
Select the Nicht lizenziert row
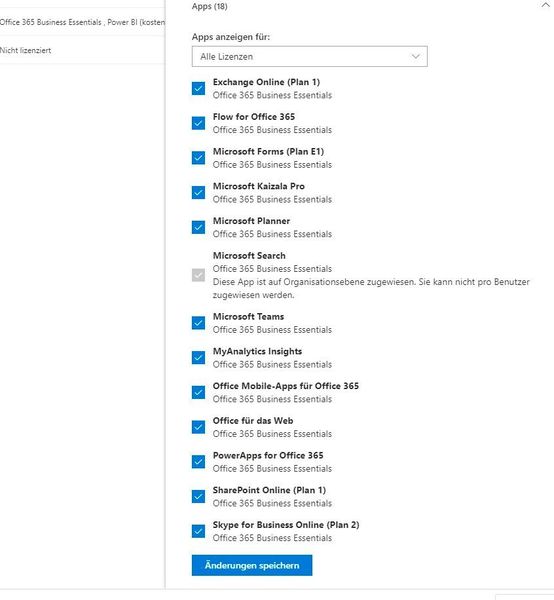(82, 50)
